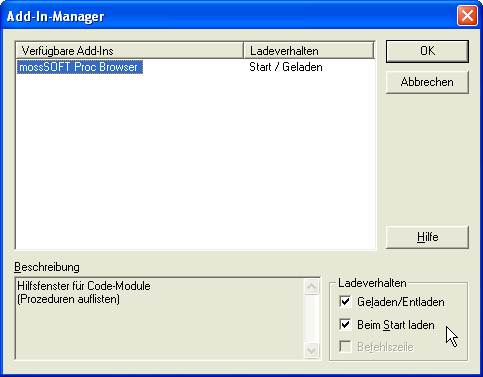Image resolution: width=483 pixels, height=377 pixels.
Task: Close the Add-In-Manager dialog
Action: (x=467, y=15)
